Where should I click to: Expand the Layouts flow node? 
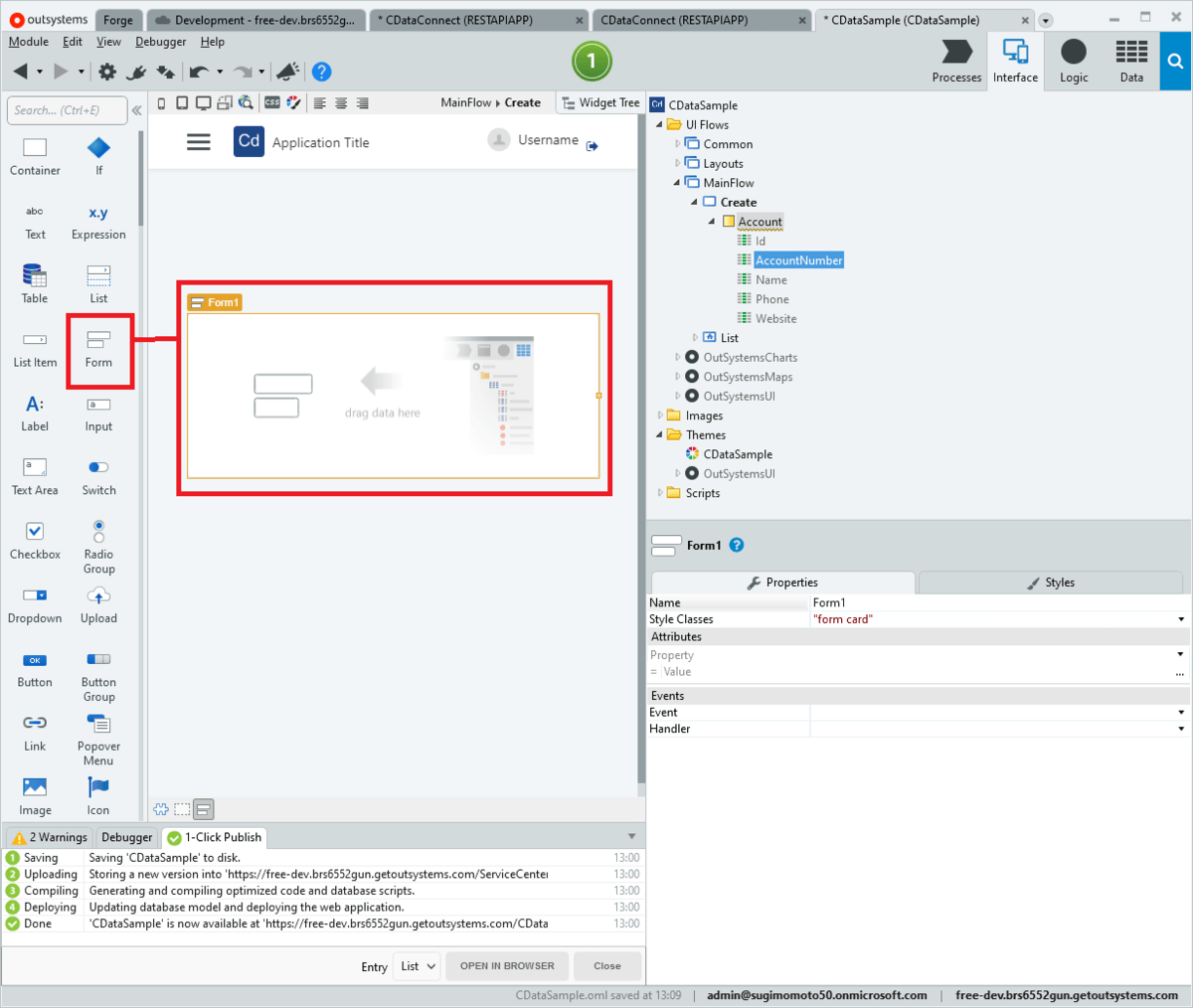678,164
